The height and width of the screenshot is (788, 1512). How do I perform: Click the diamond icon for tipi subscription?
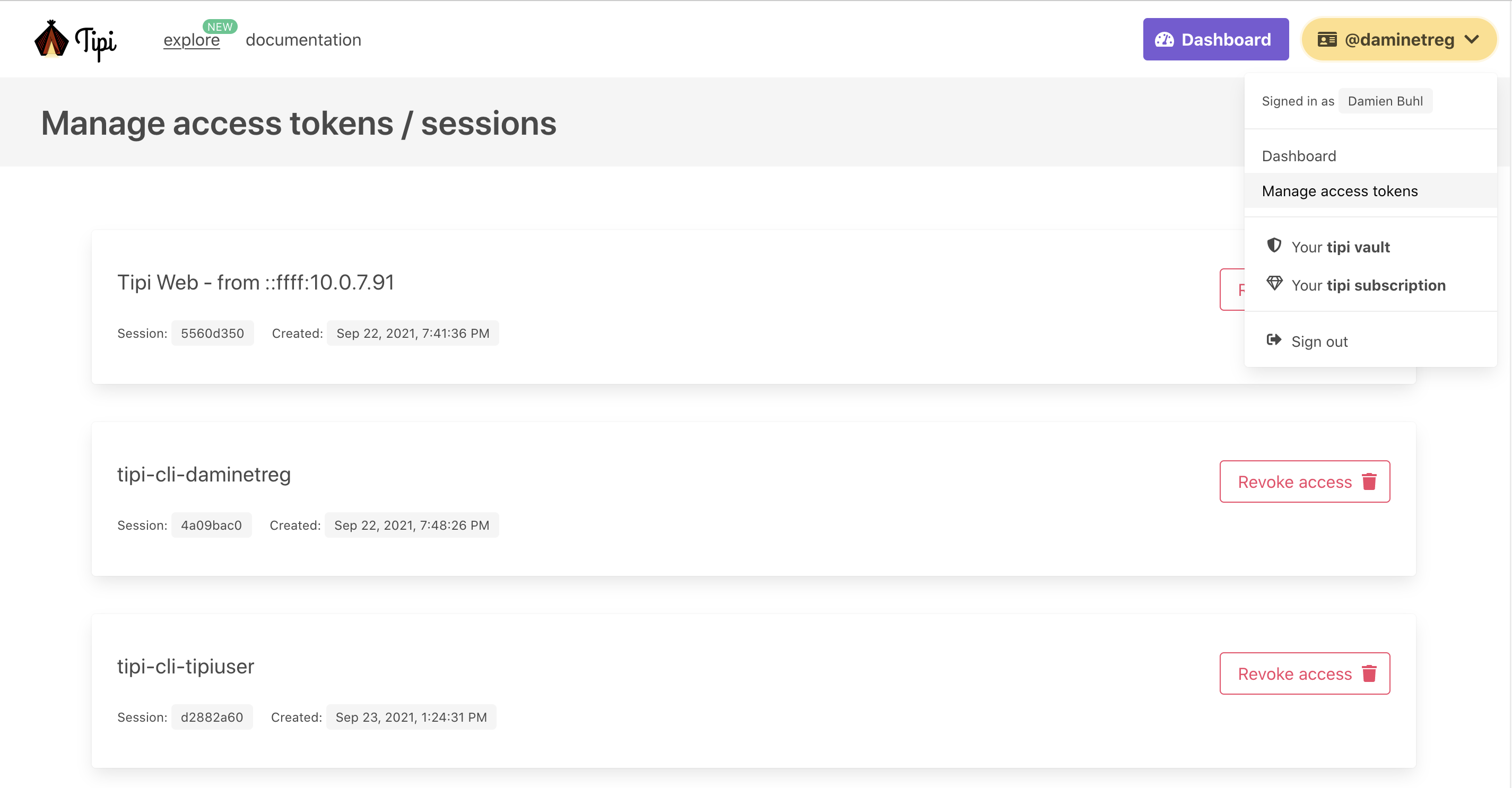click(x=1274, y=284)
